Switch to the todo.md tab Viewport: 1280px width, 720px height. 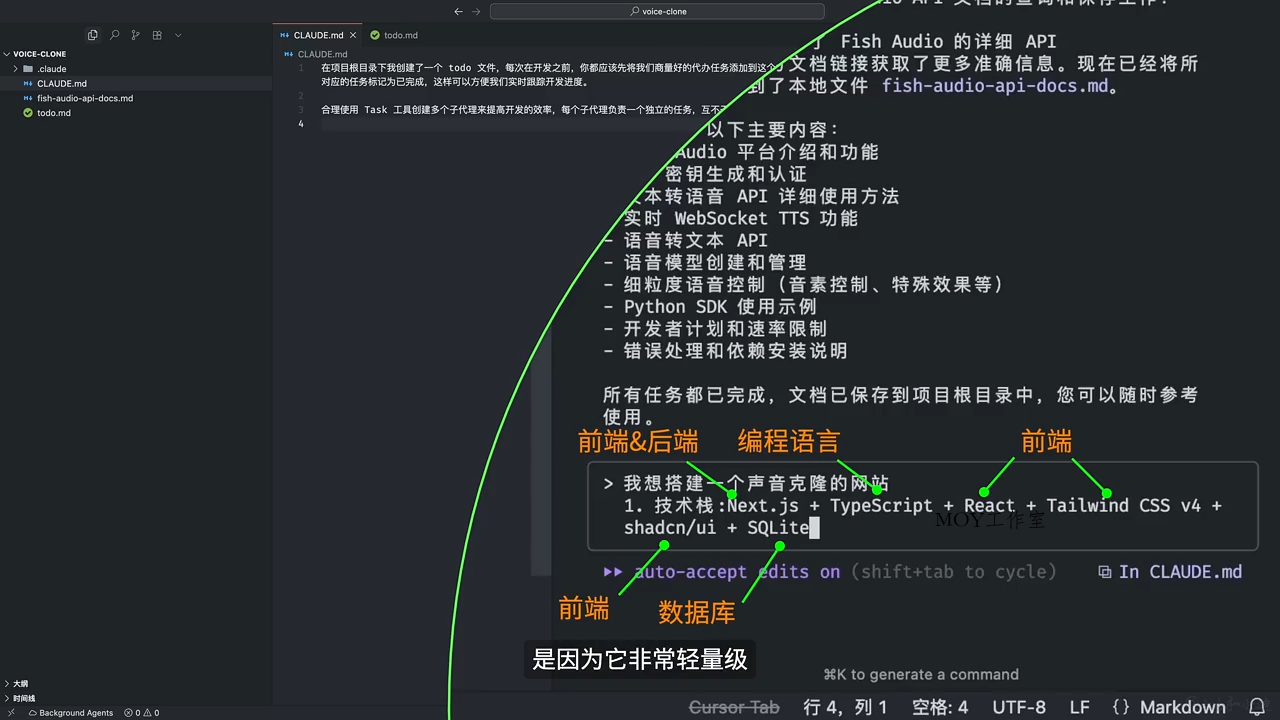(398, 35)
